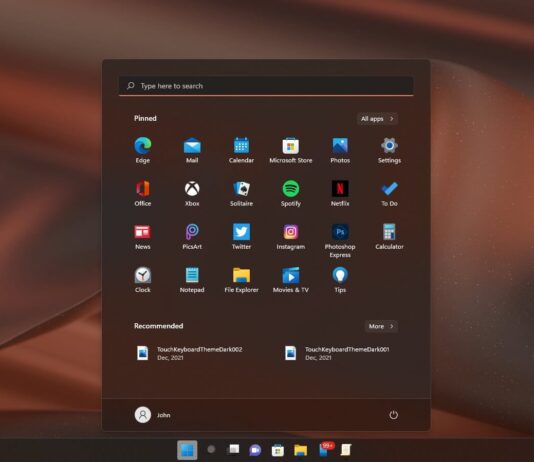
Task: Open the Chat icon on the taskbar
Action: (x=255, y=450)
